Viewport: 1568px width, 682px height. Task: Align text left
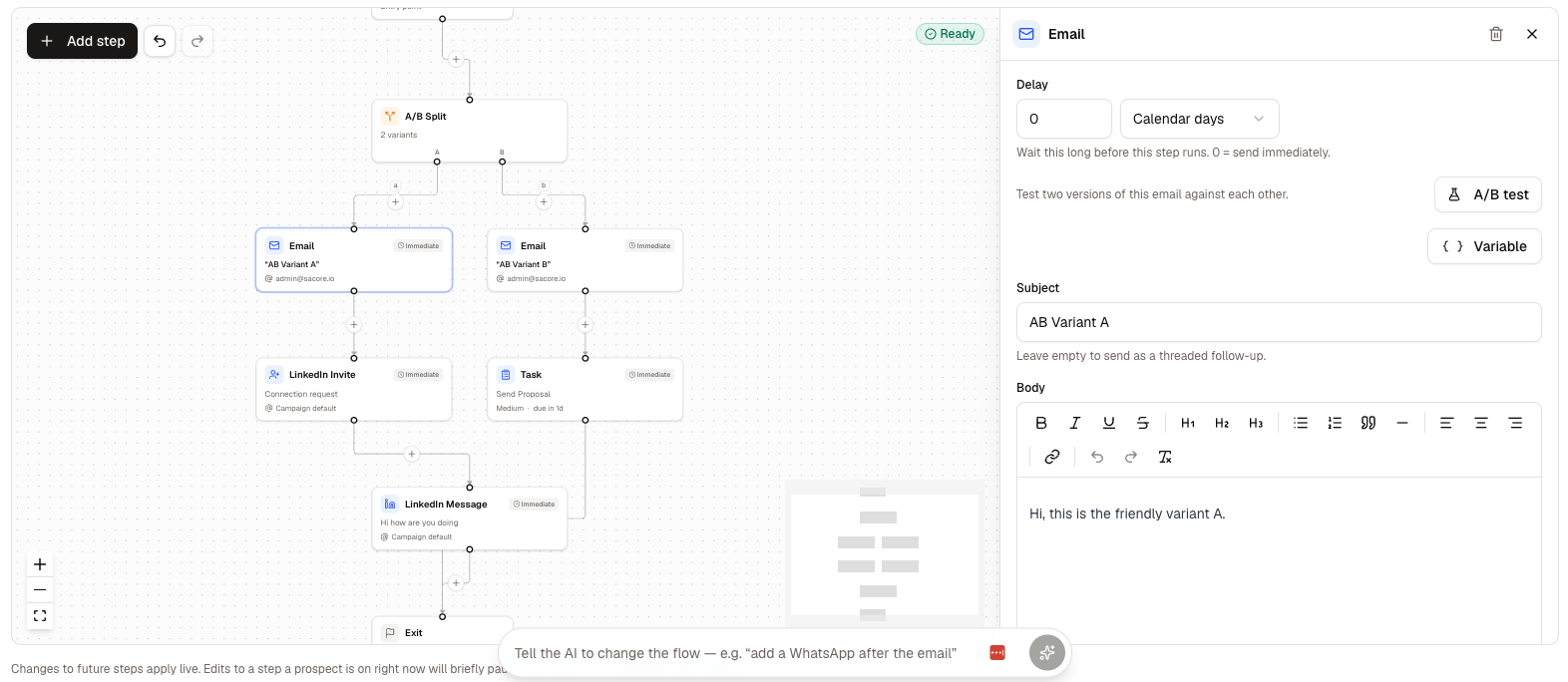coord(1446,423)
